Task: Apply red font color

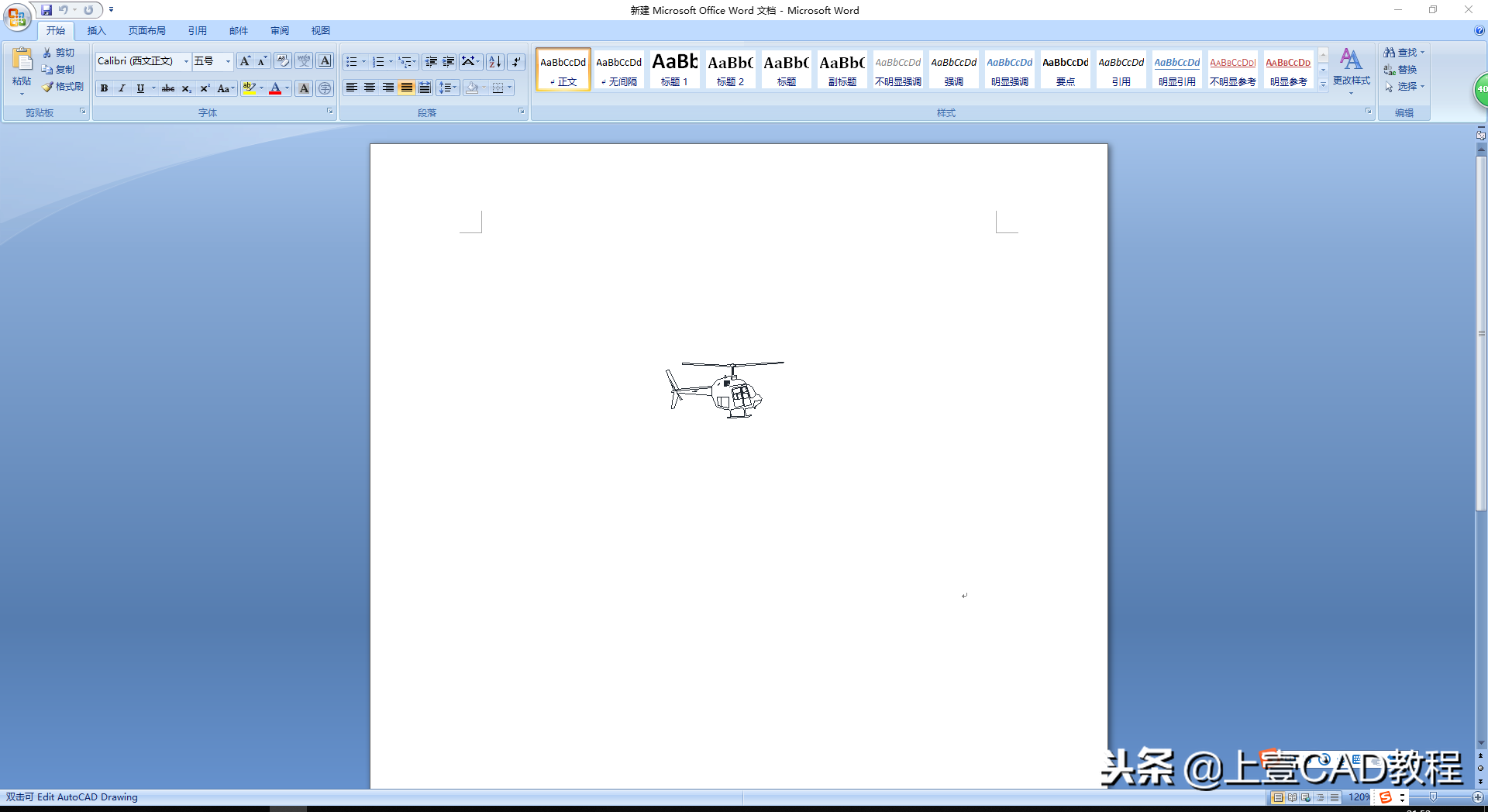Action: pos(275,88)
